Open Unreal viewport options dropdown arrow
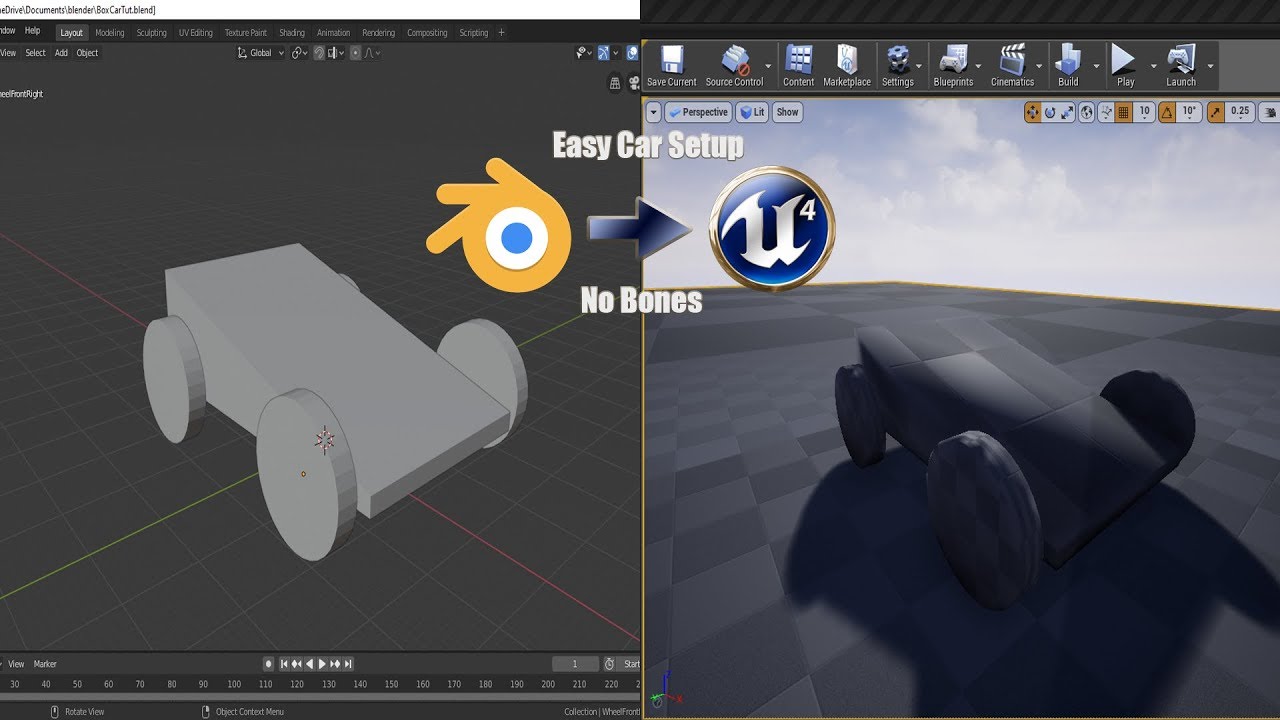1280x720 pixels. (653, 112)
